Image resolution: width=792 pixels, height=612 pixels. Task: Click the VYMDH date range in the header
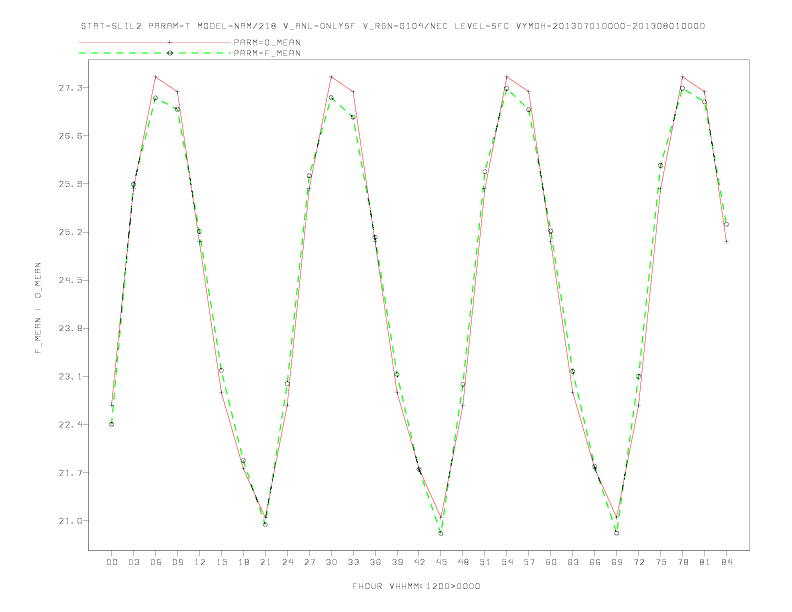(610, 26)
